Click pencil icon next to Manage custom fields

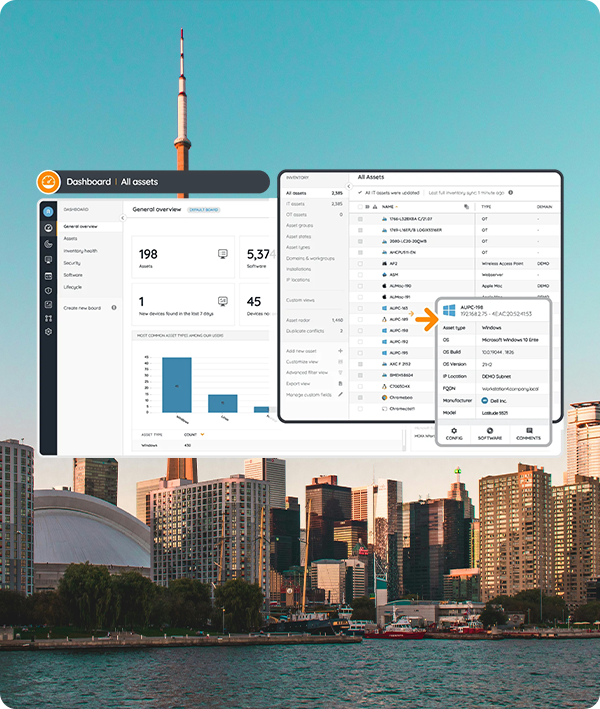tap(341, 394)
